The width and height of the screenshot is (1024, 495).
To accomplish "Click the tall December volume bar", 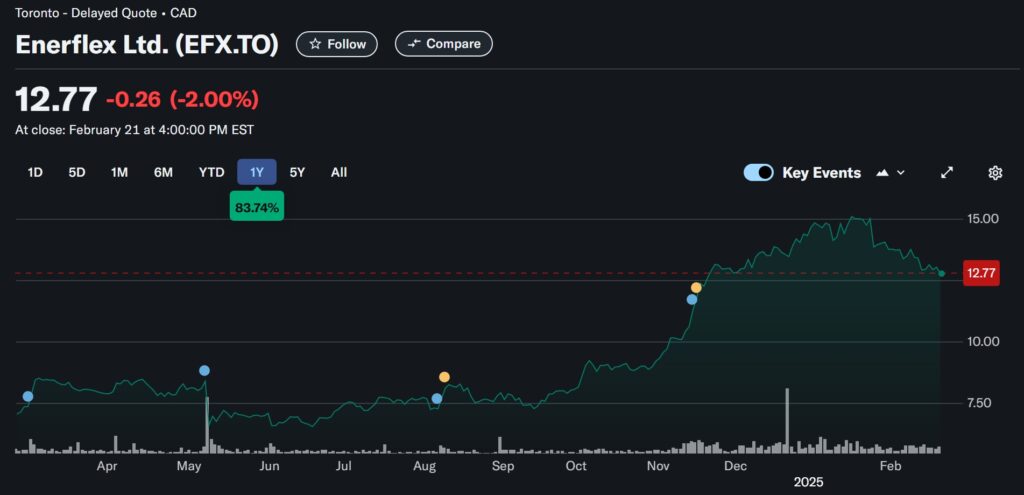I will pyautogui.click(x=788, y=420).
